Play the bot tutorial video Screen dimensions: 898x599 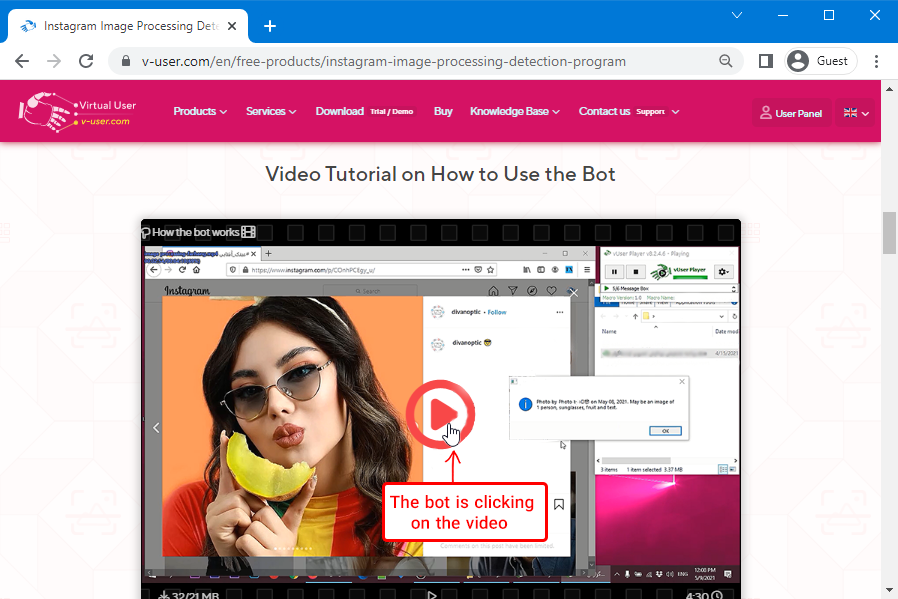click(x=440, y=414)
